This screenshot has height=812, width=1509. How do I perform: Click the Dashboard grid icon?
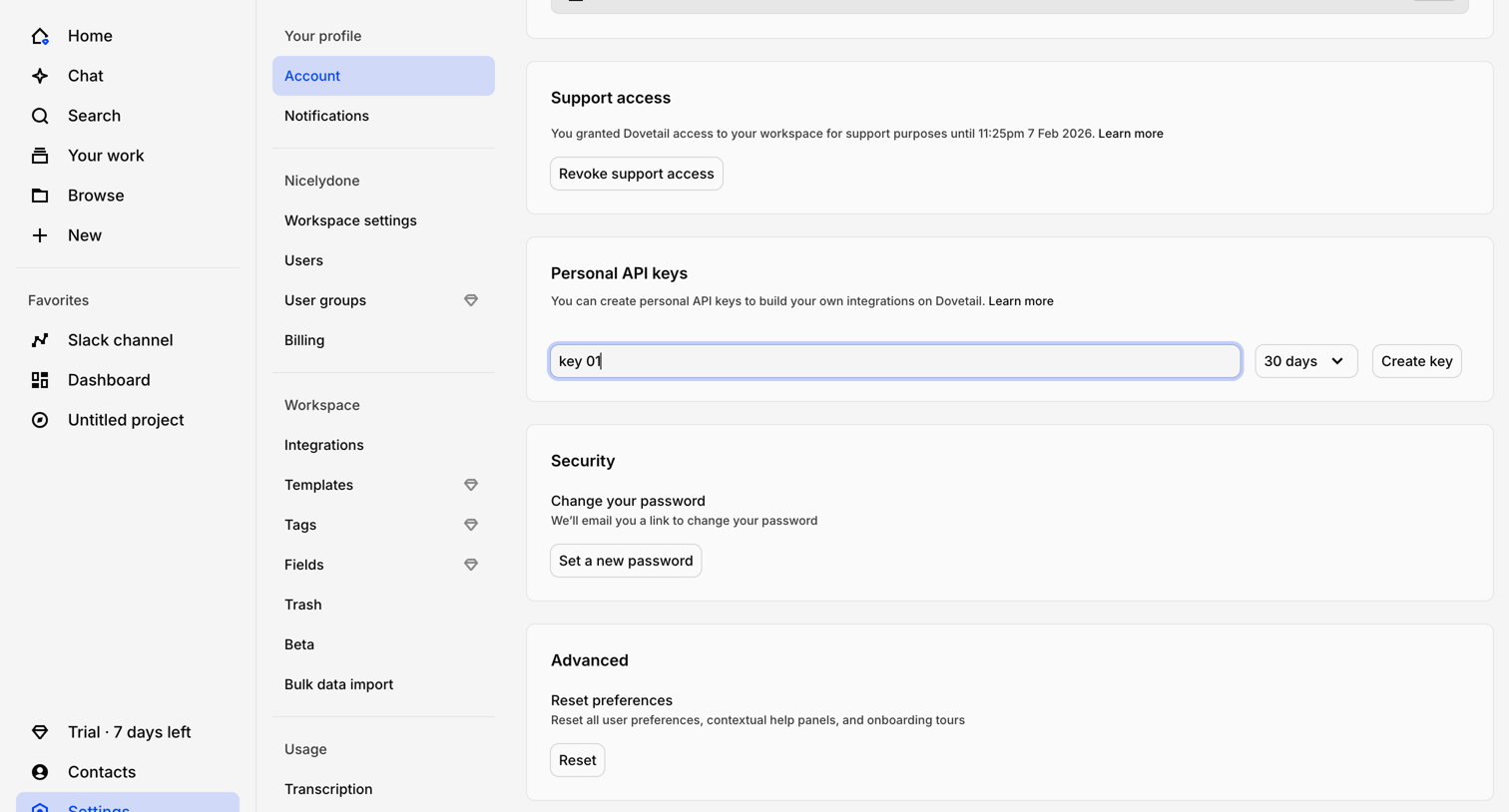[x=40, y=380]
